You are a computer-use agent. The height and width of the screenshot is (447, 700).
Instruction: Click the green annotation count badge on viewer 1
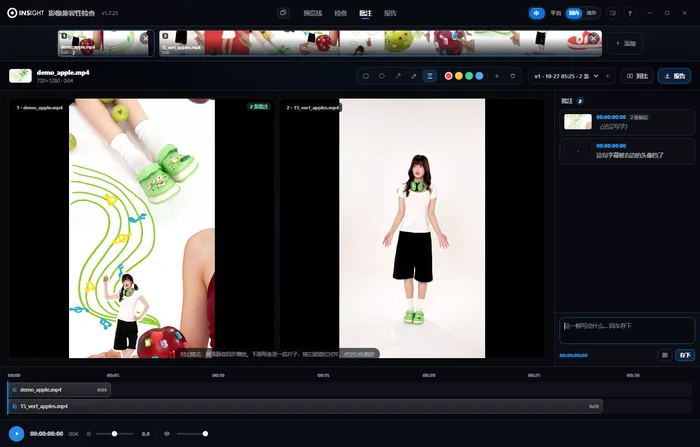(x=259, y=107)
